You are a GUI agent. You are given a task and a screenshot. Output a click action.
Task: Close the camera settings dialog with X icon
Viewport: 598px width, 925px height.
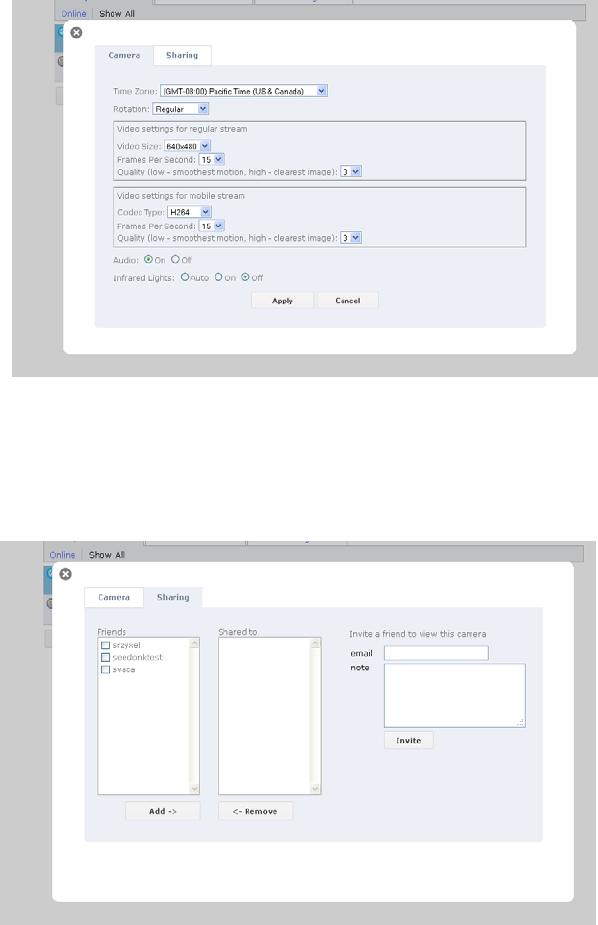pos(76,32)
